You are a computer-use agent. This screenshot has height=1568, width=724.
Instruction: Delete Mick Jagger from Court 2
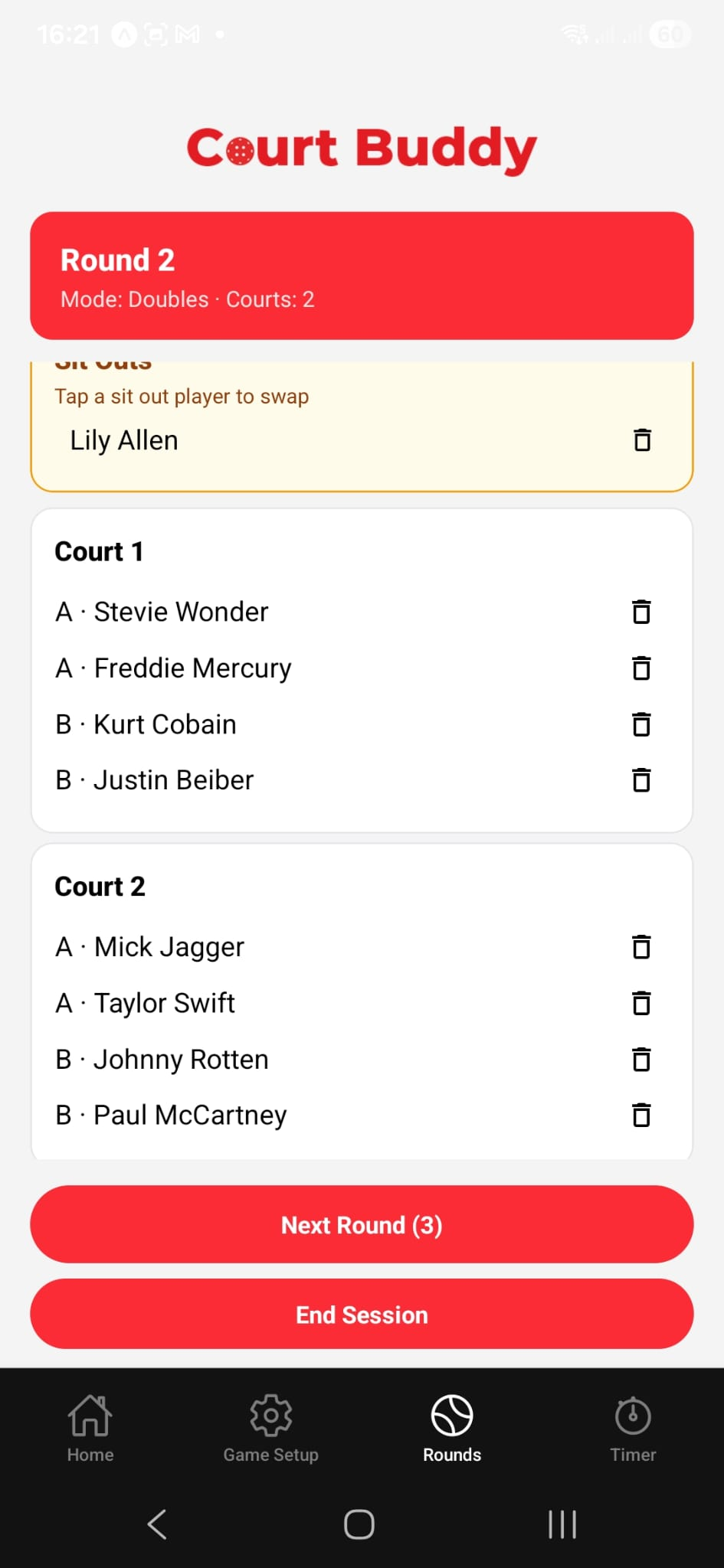641,947
